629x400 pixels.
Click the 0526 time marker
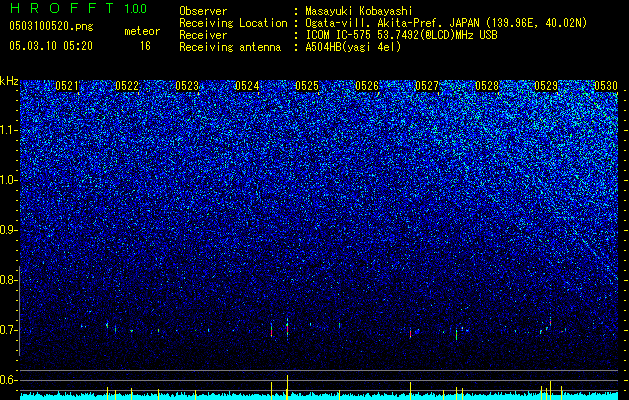367,86
